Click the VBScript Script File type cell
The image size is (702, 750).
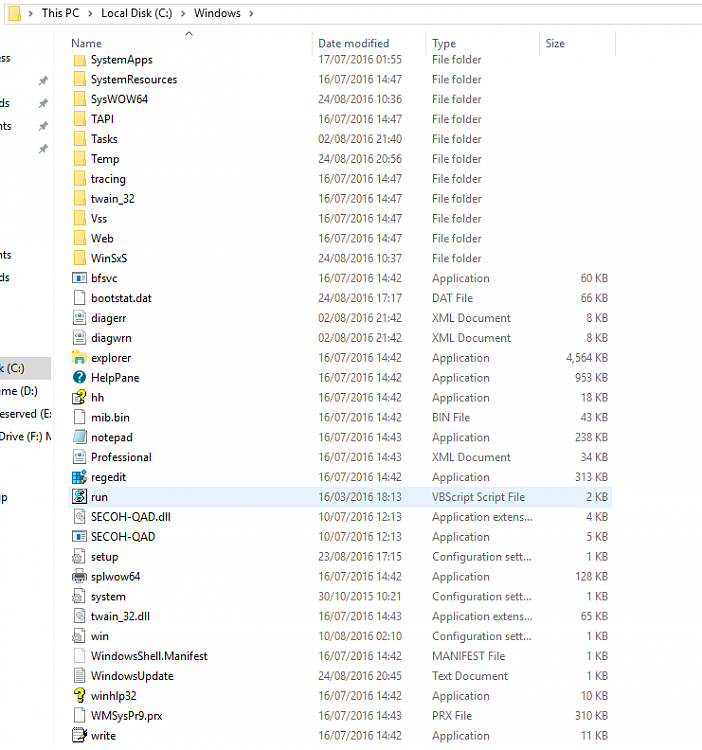479,497
